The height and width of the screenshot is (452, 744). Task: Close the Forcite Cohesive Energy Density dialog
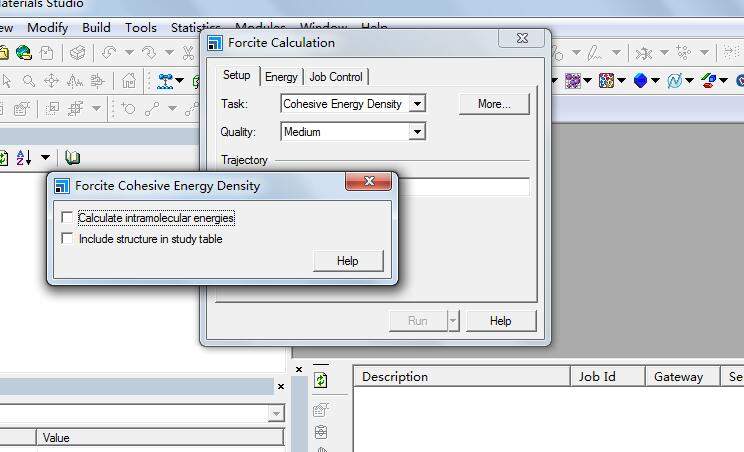pos(369,181)
